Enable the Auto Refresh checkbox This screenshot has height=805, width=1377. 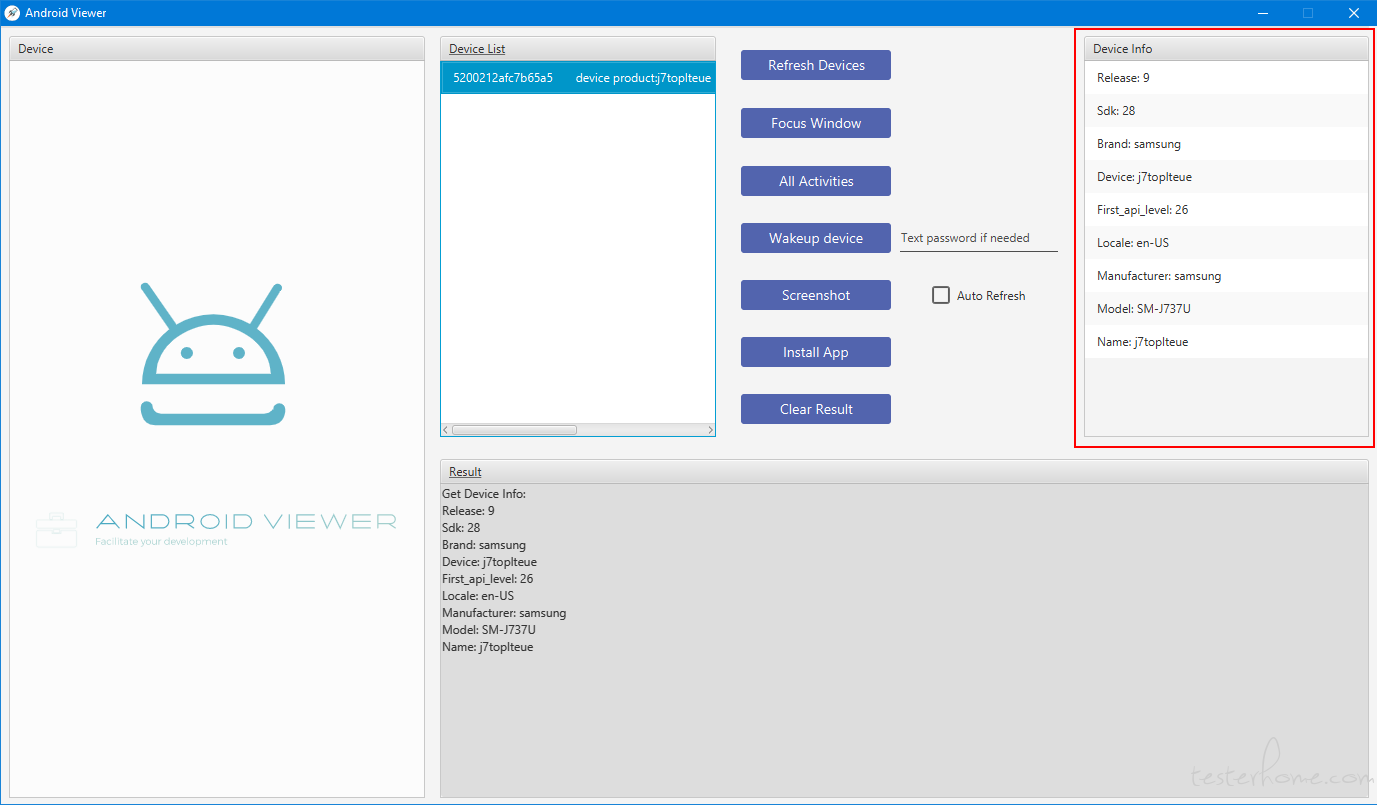click(x=941, y=295)
